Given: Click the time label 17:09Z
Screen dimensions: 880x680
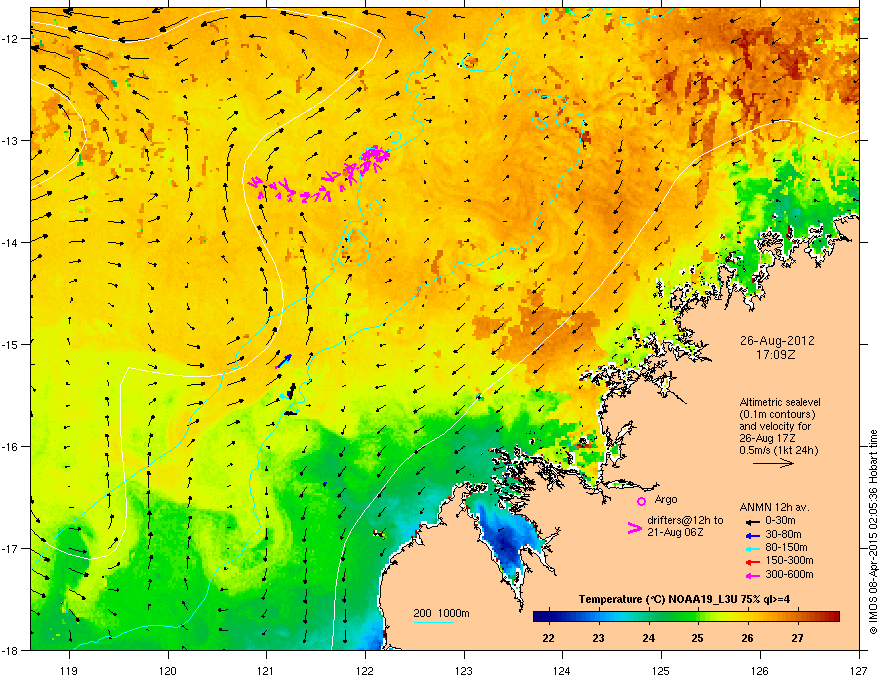Looking at the screenshot, I should coord(776,355).
